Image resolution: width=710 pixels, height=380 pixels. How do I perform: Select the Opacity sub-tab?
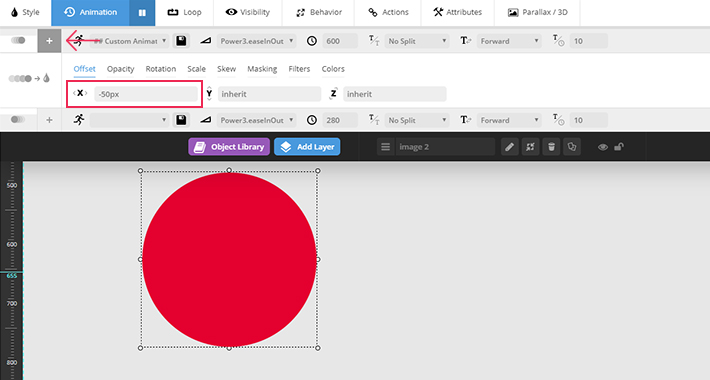[x=120, y=69]
